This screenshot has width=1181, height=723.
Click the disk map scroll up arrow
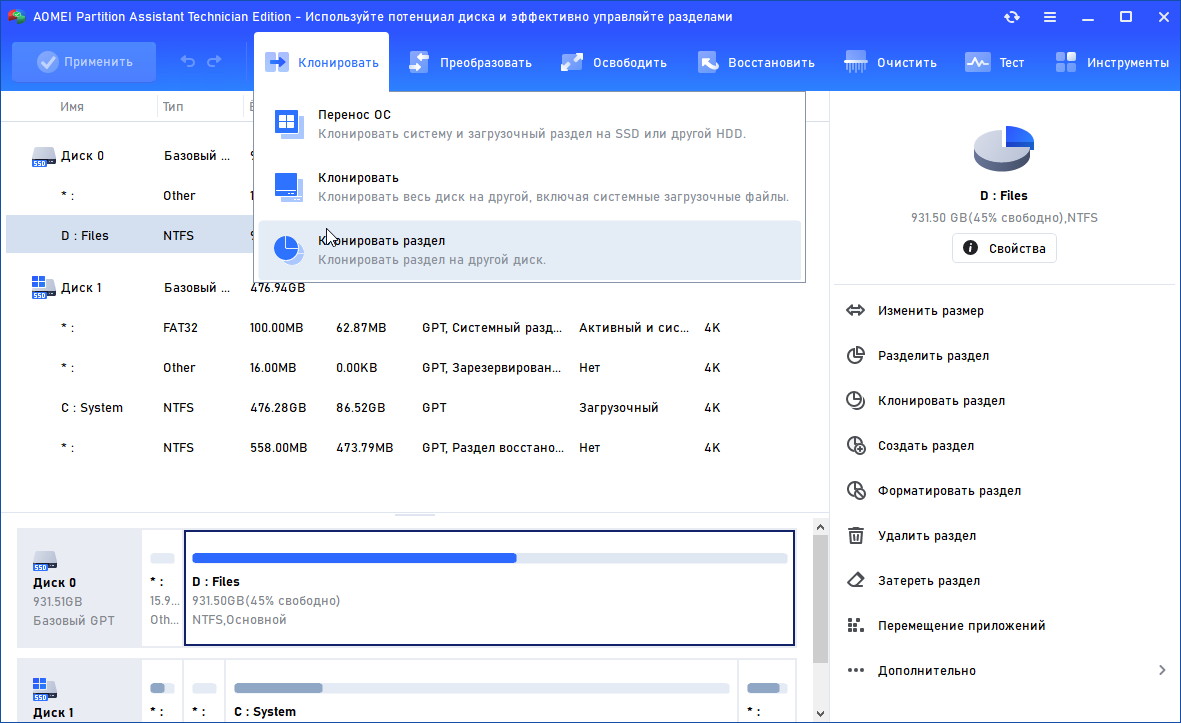[x=820, y=527]
